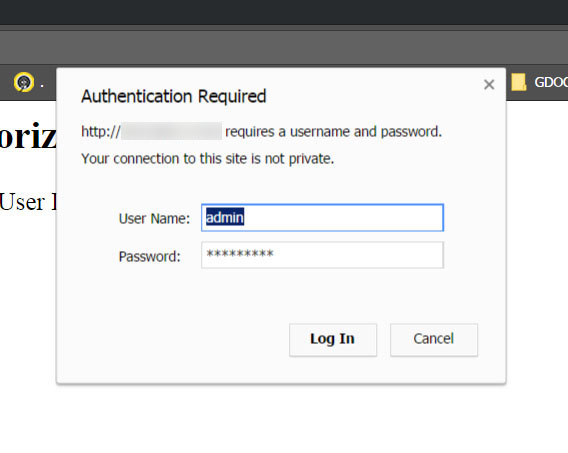Click the Authentication Required dialog title
Viewport: 568px width, 453px height.
(x=174, y=97)
